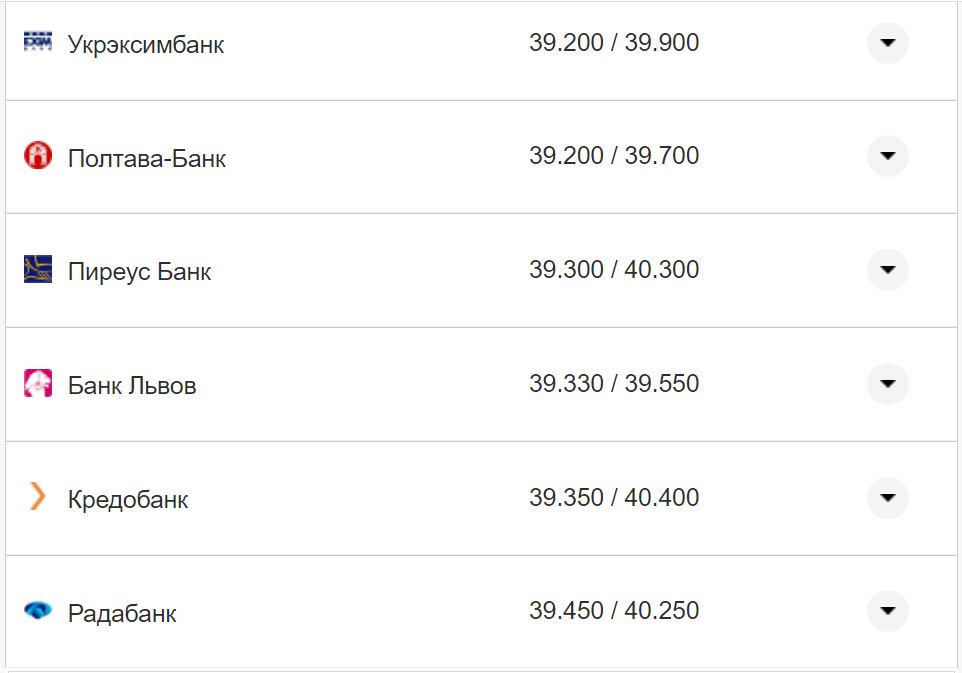Open the Банк Львов name link
This screenshot has width=962, height=673.
pyautogui.click(x=132, y=386)
